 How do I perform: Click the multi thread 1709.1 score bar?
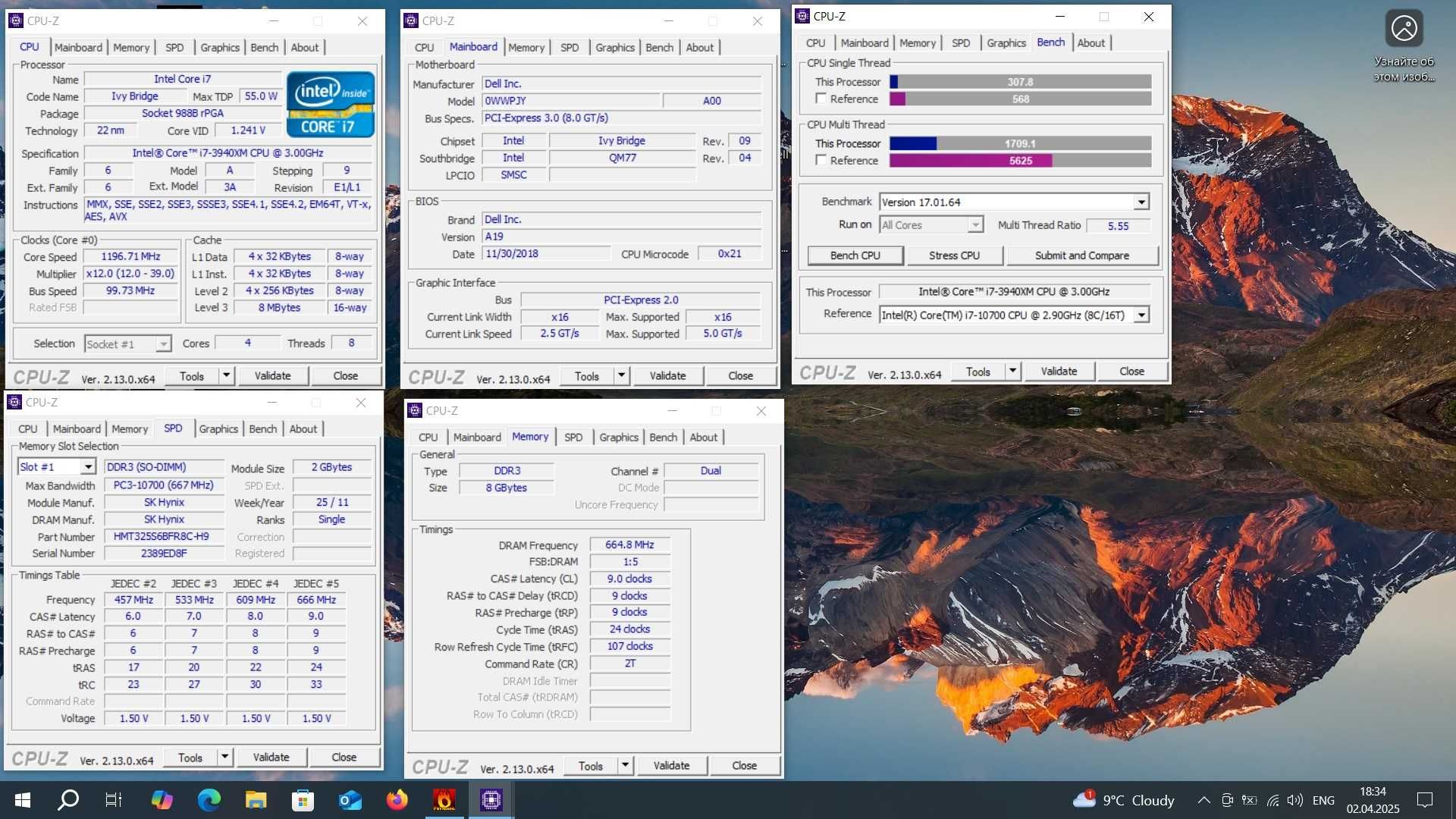click(1020, 143)
